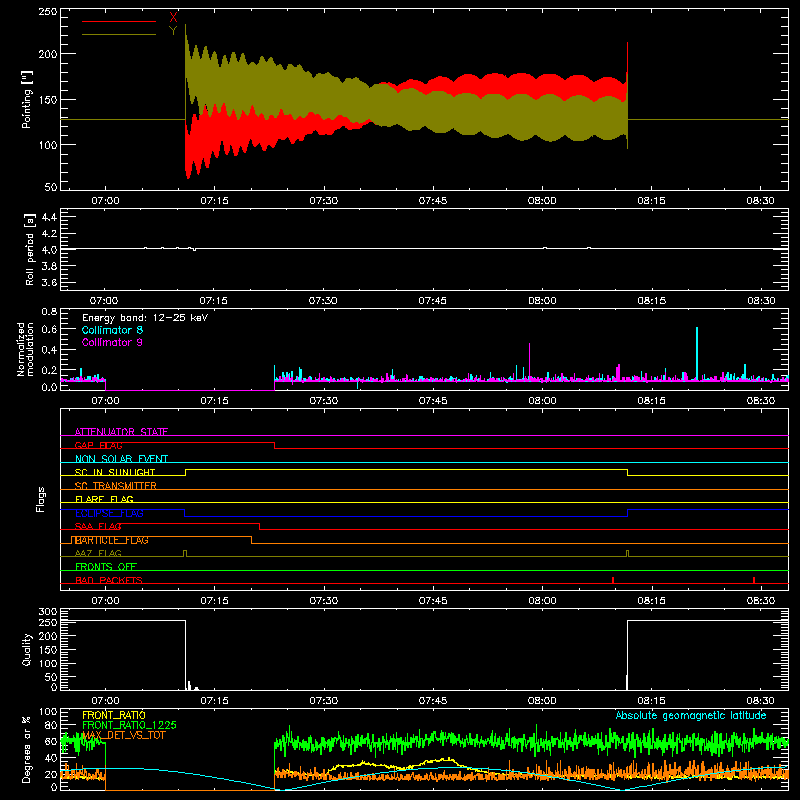The image size is (800, 800).
Task: Click the 08:00 tick label under pointing plot
Action: tap(542, 201)
